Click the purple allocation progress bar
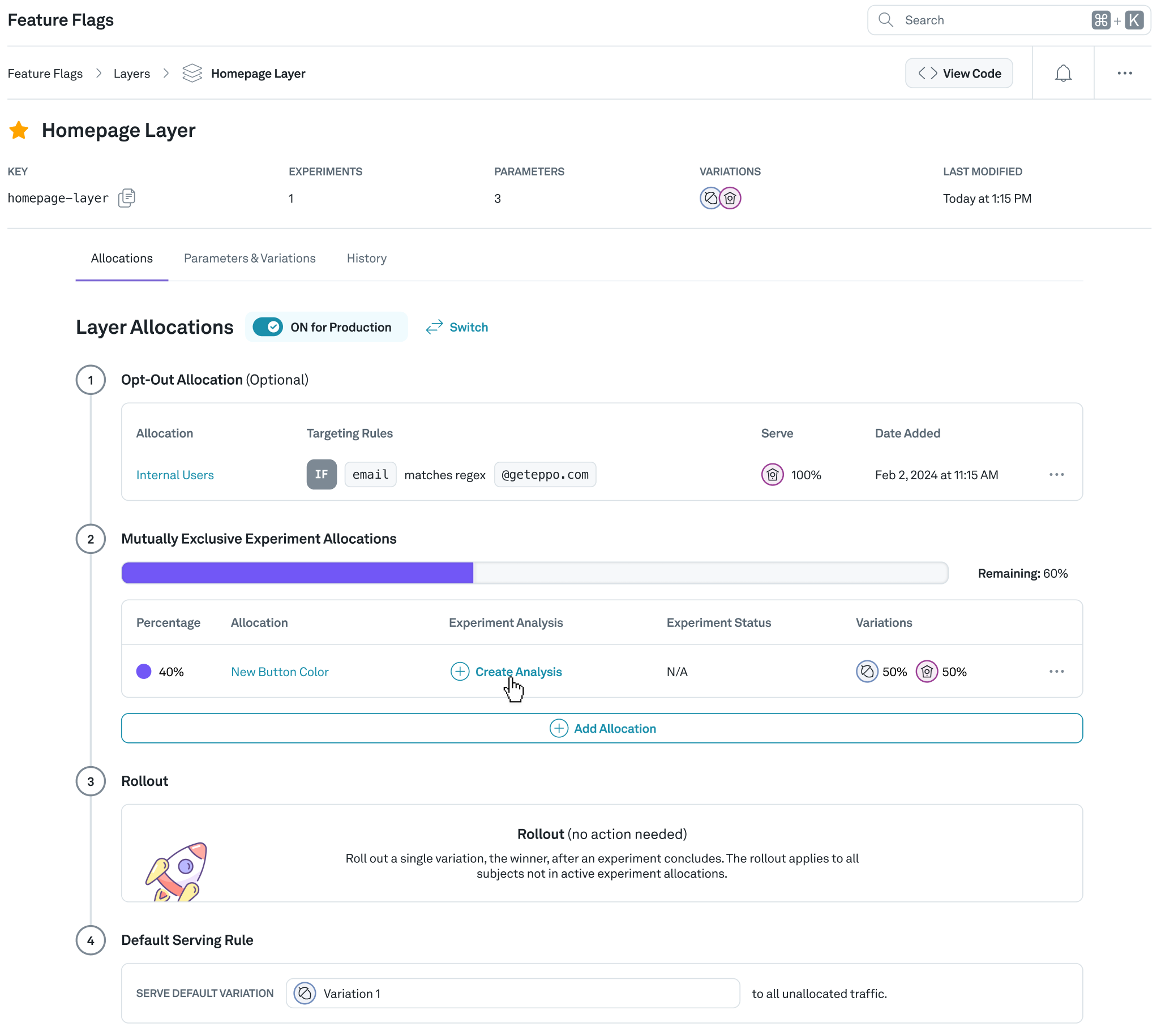The image size is (1161, 1036). [x=297, y=573]
